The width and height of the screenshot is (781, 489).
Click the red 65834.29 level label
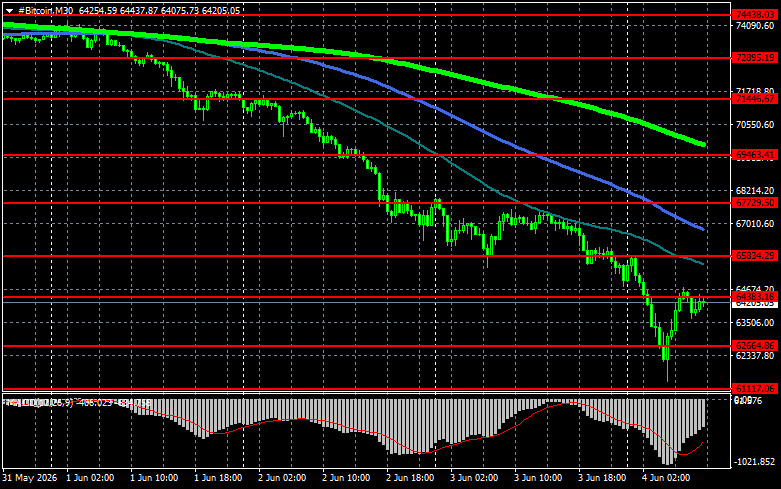pyautogui.click(x=755, y=255)
